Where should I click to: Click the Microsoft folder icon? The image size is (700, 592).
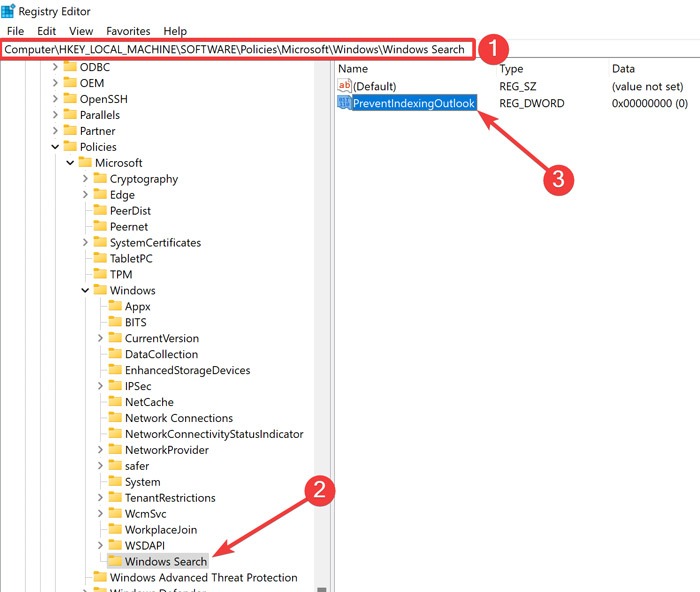click(x=85, y=163)
